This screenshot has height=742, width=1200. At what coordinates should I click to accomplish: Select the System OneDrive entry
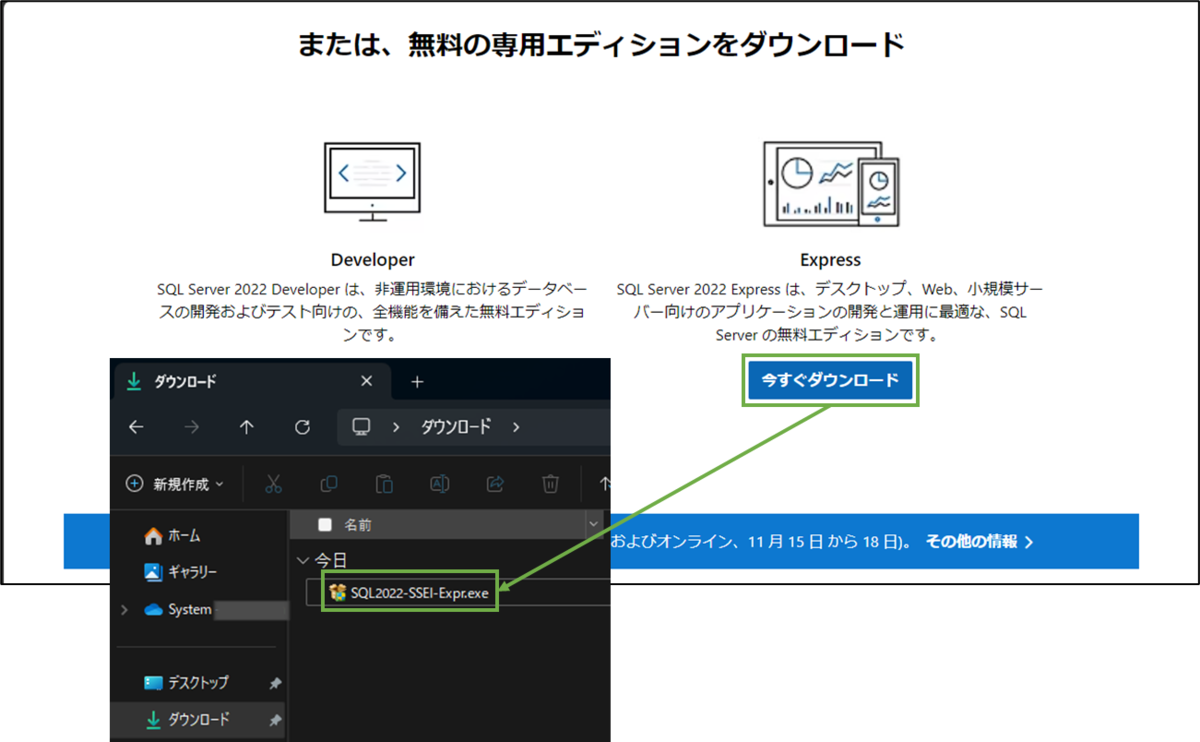pyautogui.click(x=178, y=609)
